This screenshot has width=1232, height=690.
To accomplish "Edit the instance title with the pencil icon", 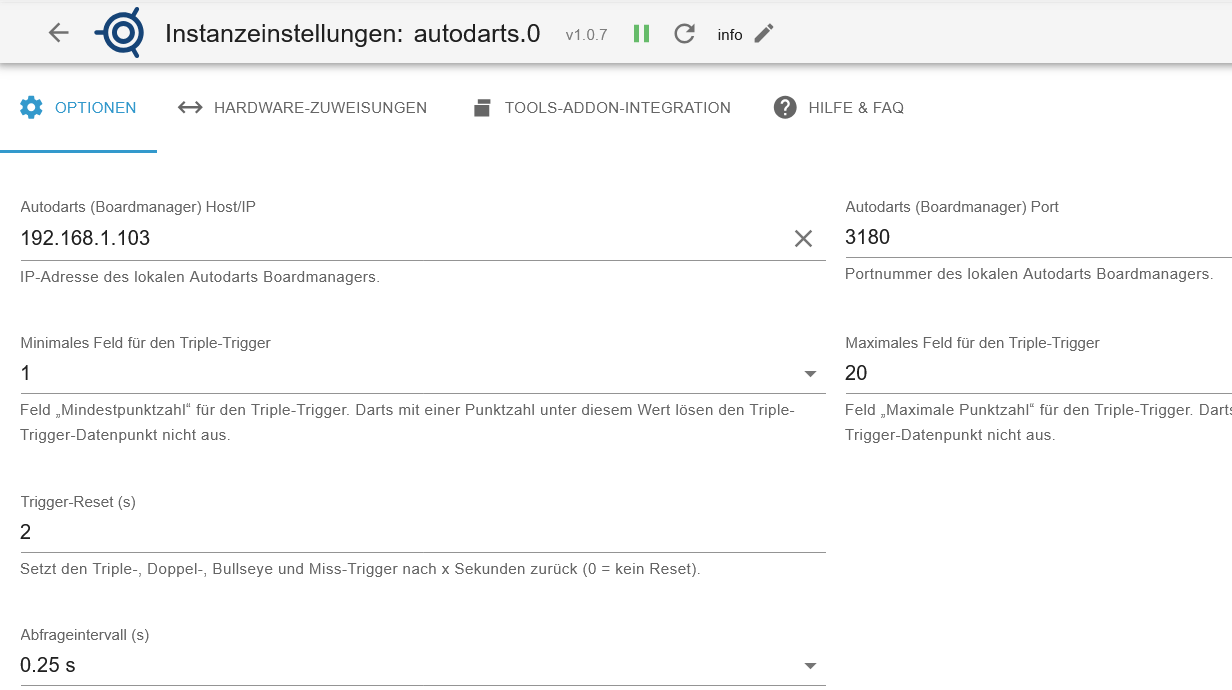I will click(x=763, y=32).
